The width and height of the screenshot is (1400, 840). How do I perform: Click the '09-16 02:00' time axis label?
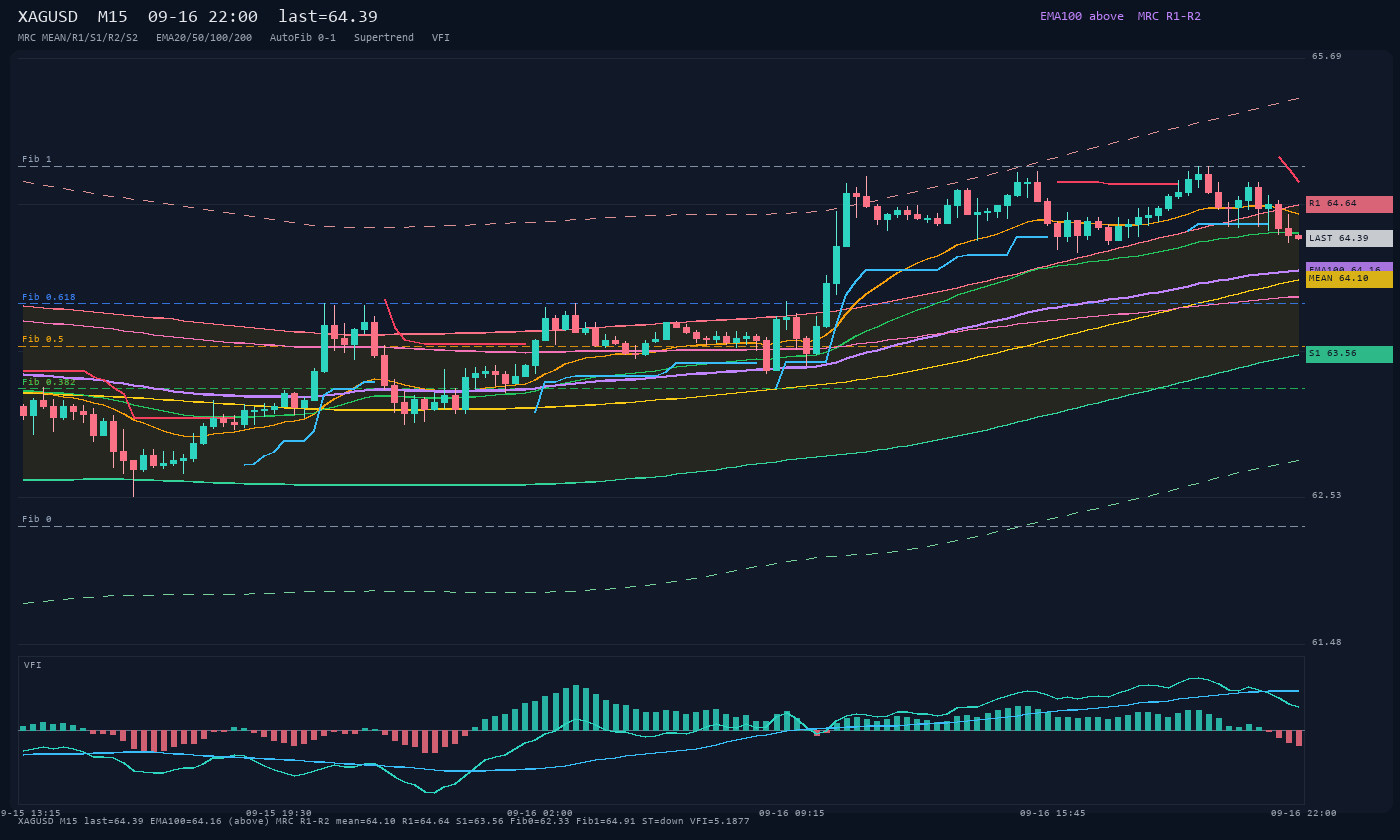[540, 813]
